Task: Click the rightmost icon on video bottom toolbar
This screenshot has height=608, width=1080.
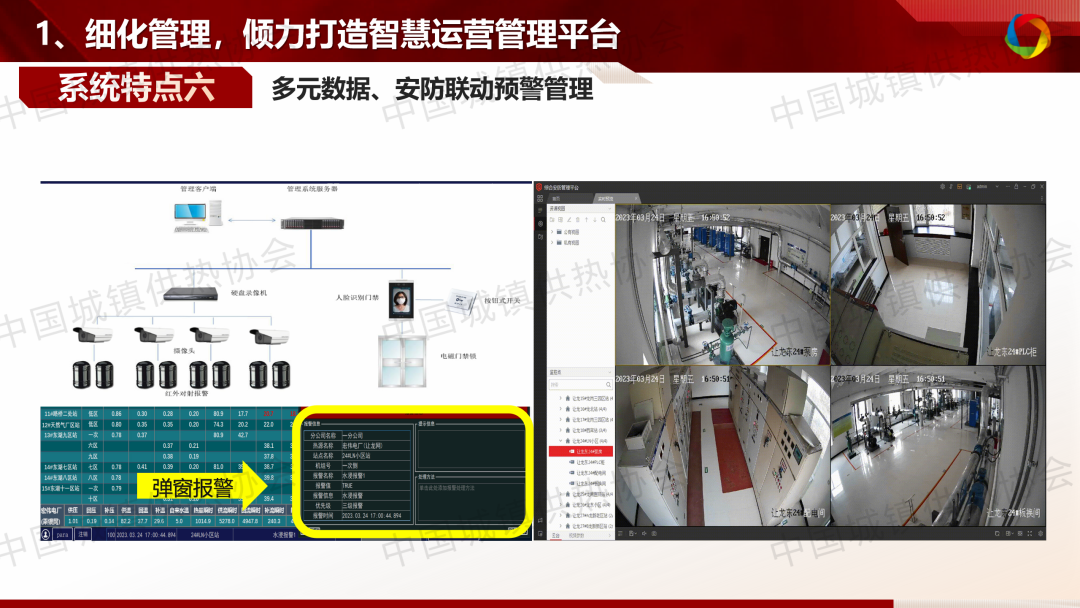Action: coord(1038,534)
